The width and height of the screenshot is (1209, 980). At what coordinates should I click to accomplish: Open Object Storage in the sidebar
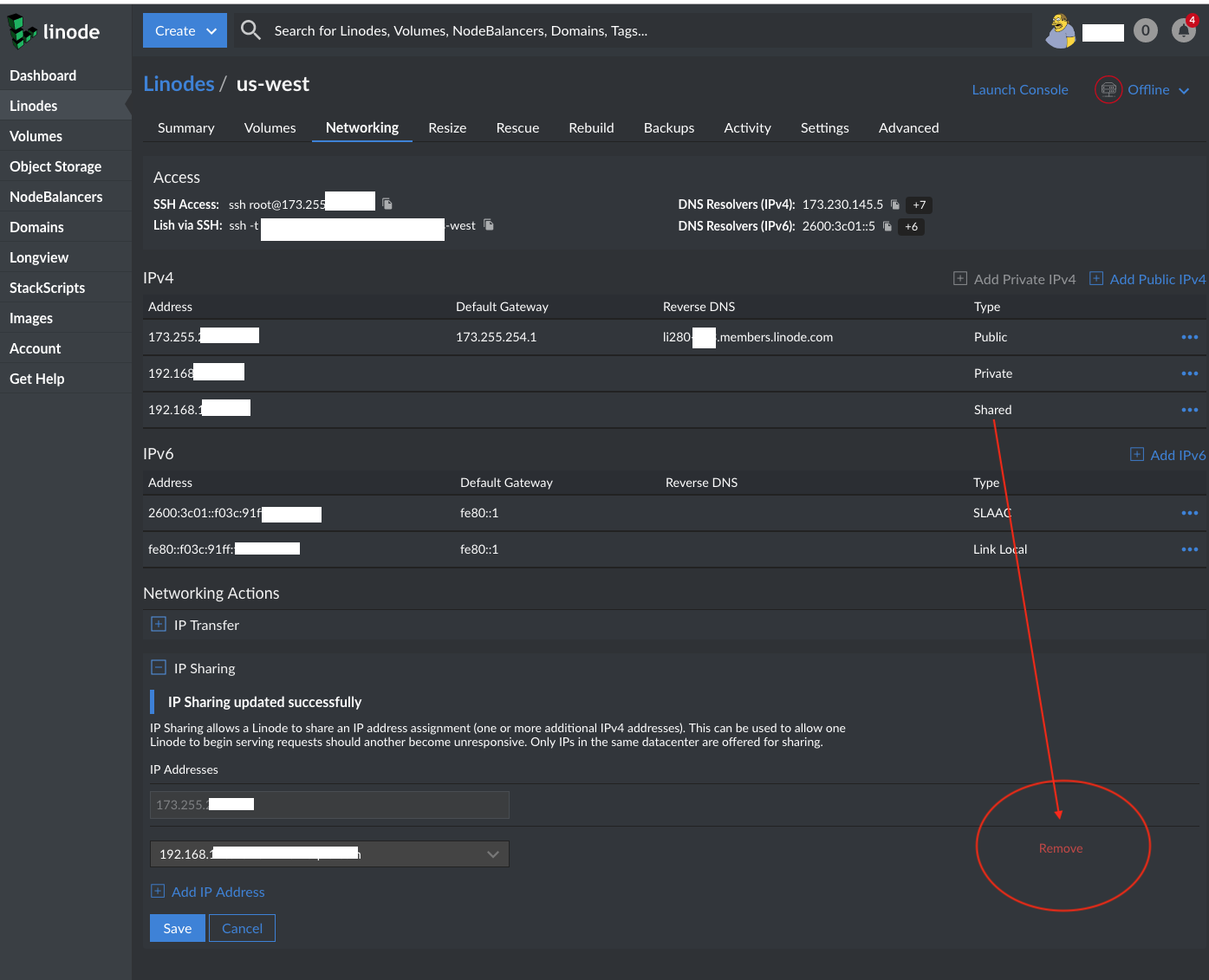[66, 166]
